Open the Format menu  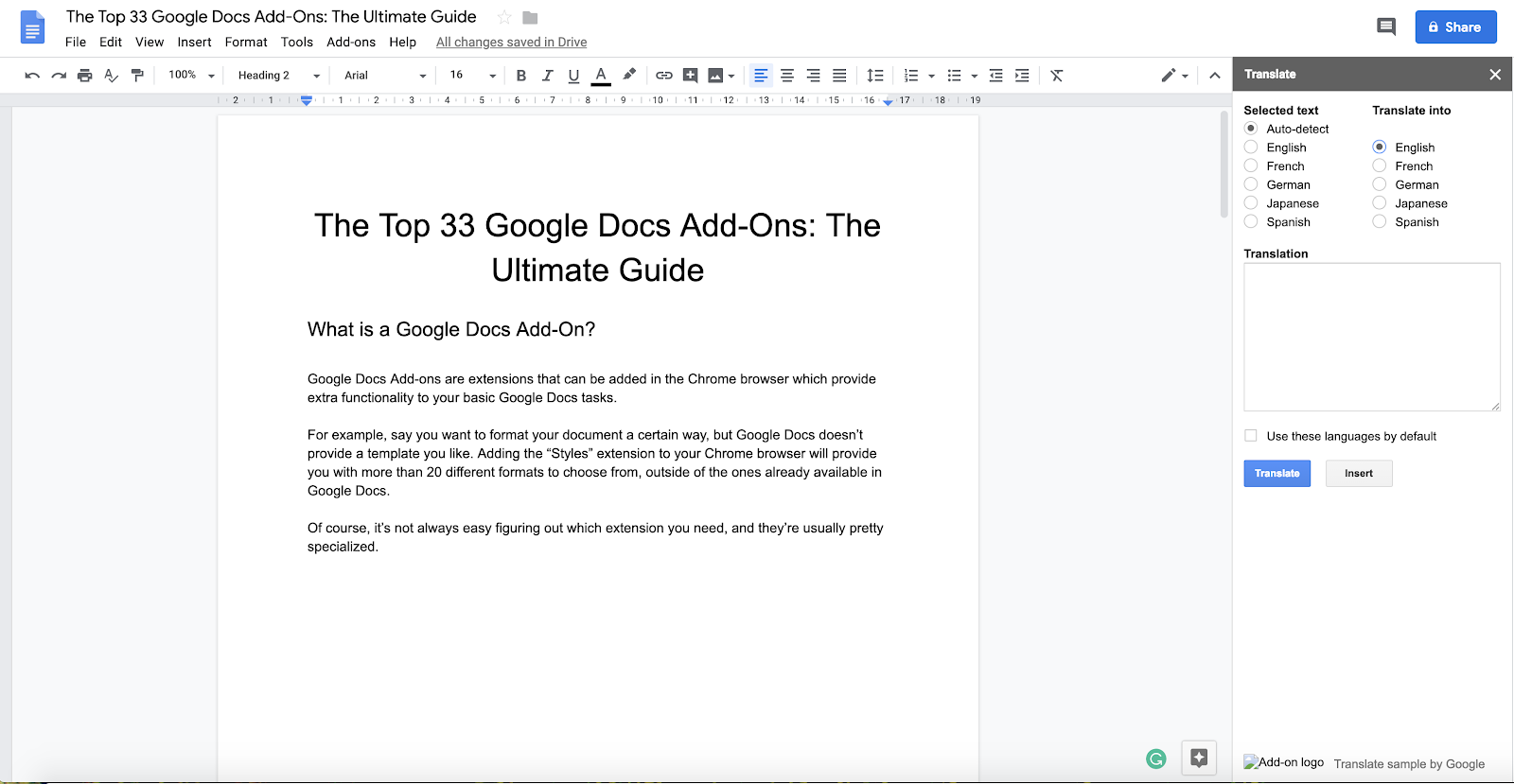tap(246, 42)
